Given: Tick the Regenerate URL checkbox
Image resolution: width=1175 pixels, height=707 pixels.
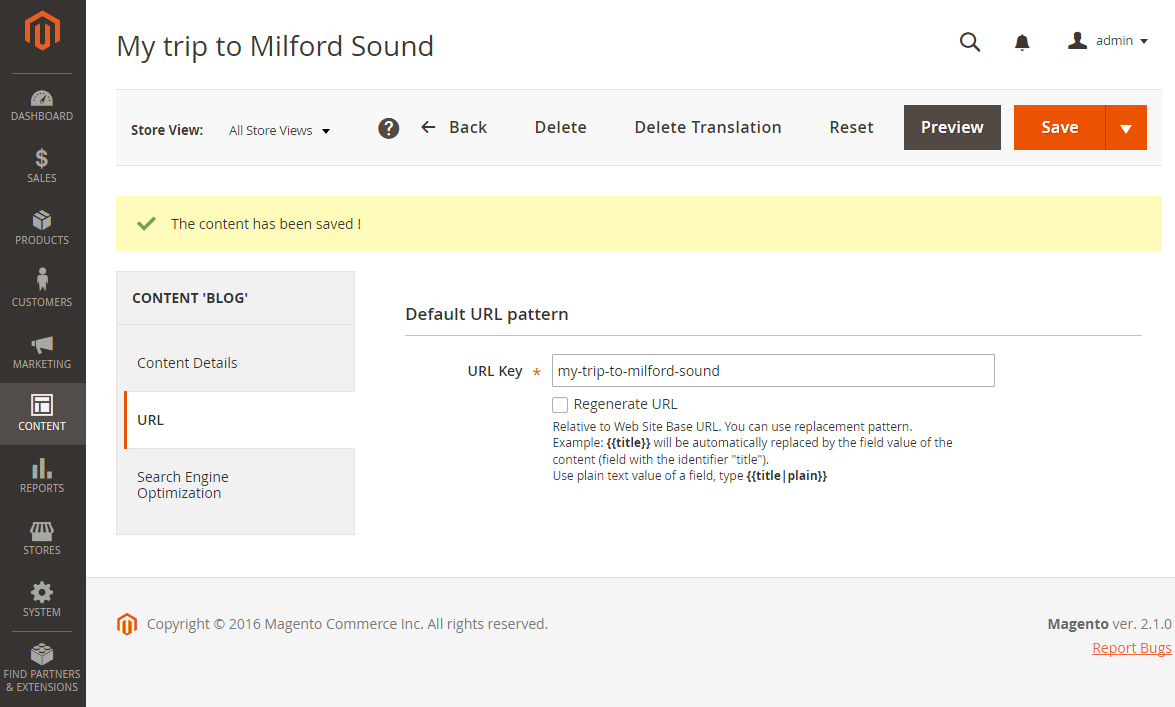Looking at the screenshot, I should 560,405.
